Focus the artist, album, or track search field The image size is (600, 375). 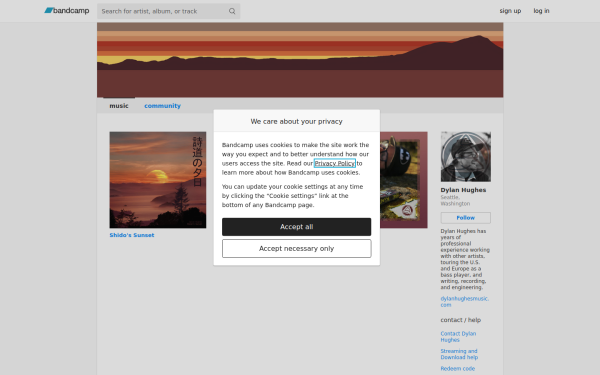click(x=168, y=11)
